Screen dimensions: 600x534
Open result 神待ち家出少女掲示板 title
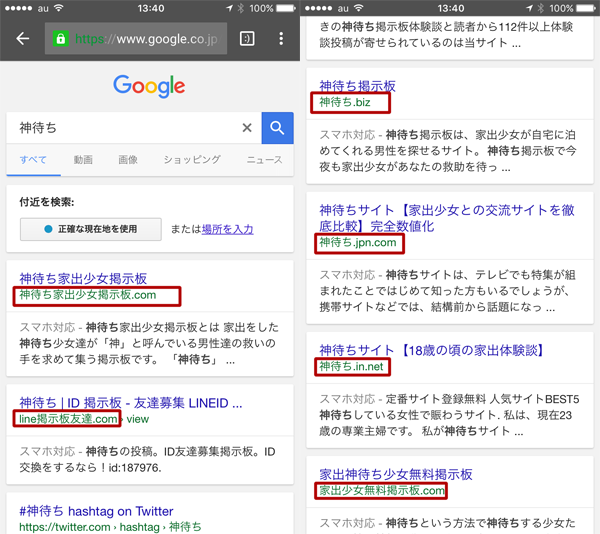[x=83, y=278]
